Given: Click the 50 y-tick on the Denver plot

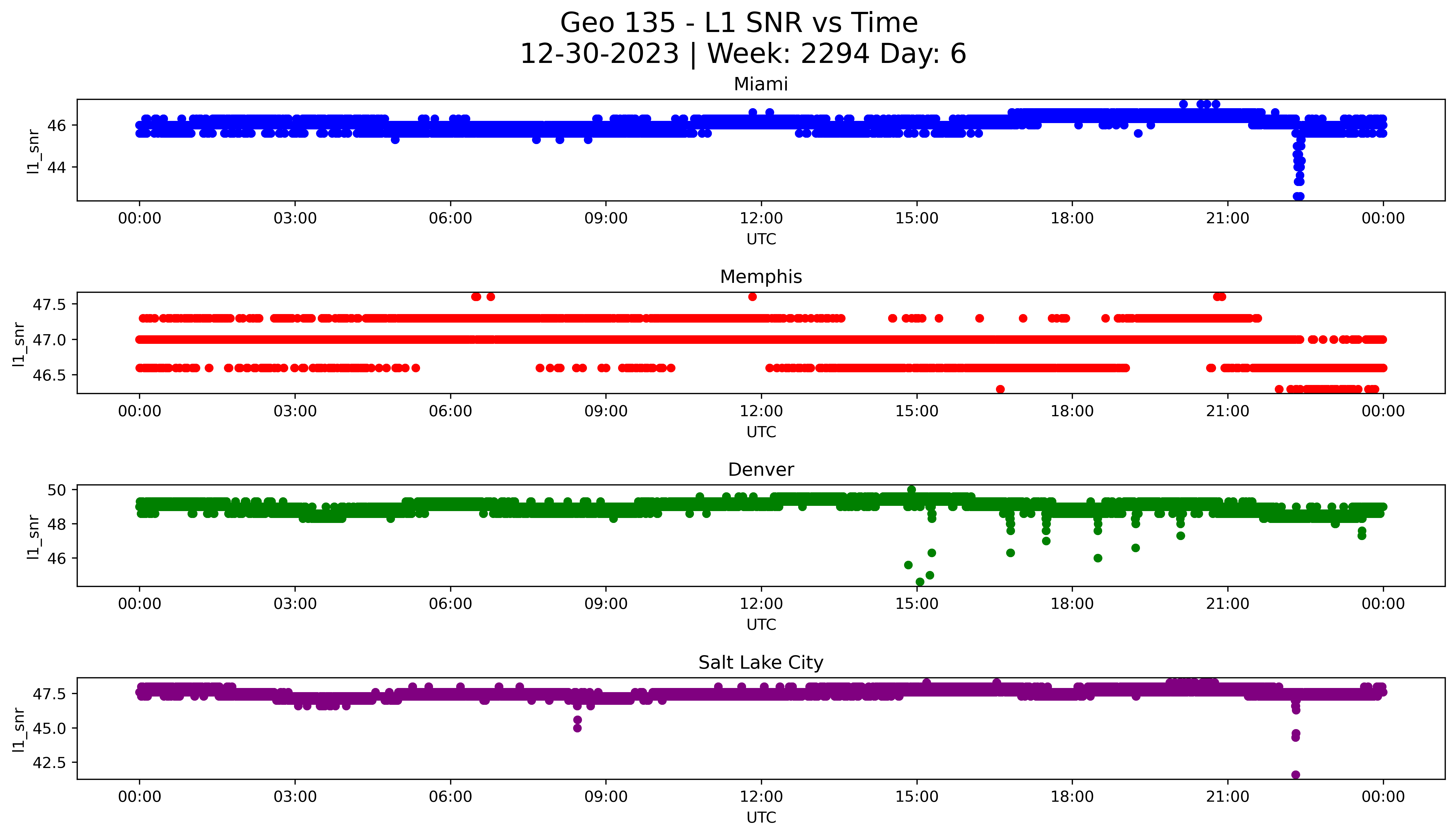Looking at the screenshot, I should point(56,490).
